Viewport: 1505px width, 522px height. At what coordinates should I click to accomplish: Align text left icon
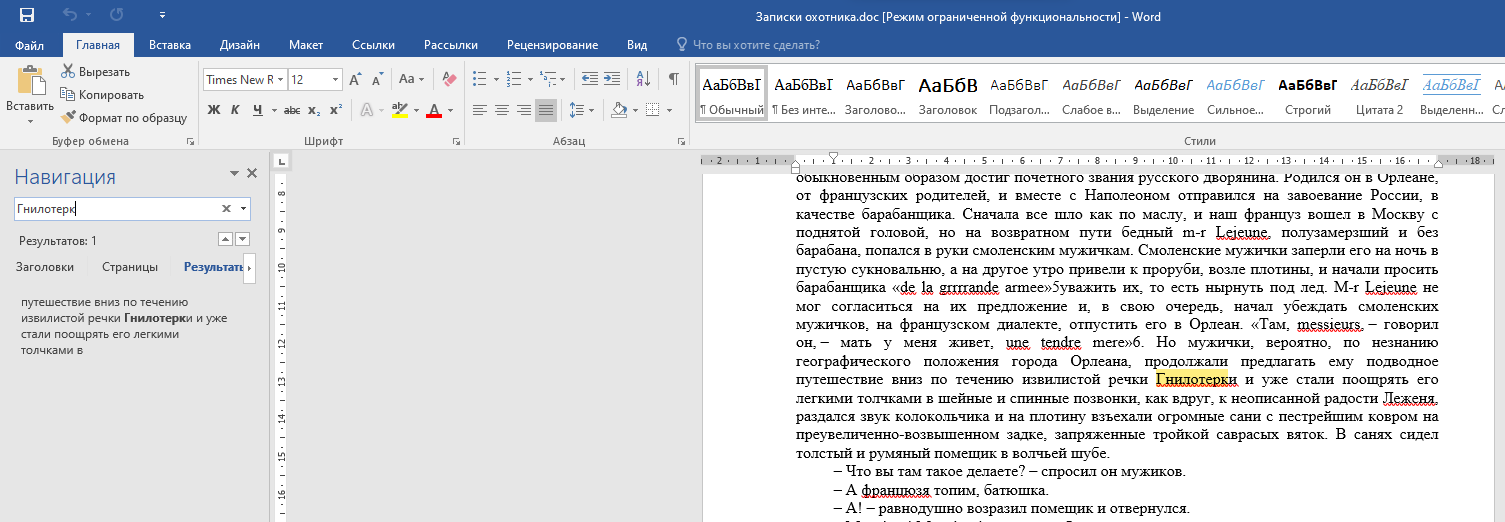tap(480, 110)
